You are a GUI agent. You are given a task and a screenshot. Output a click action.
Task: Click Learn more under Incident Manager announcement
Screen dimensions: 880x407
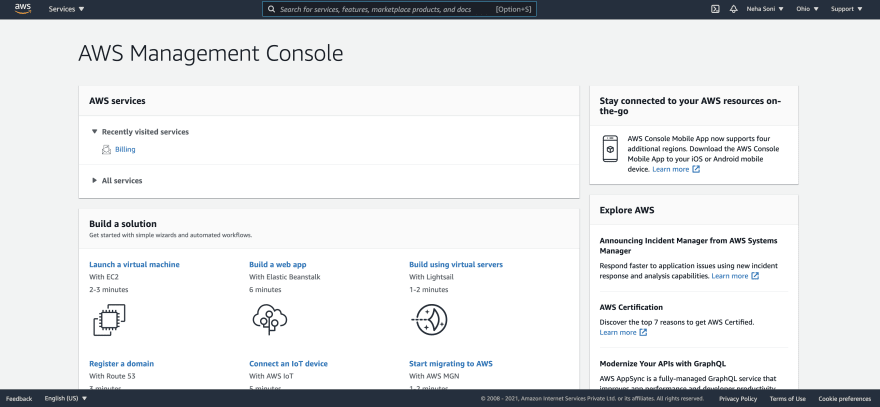tap(730, 276)
